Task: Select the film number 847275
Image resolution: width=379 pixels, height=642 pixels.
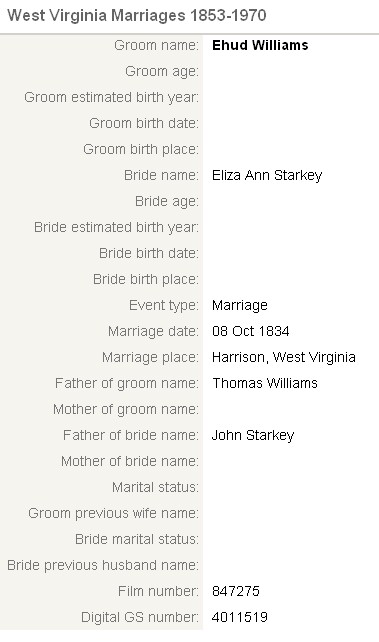Action: coord(236,591)
